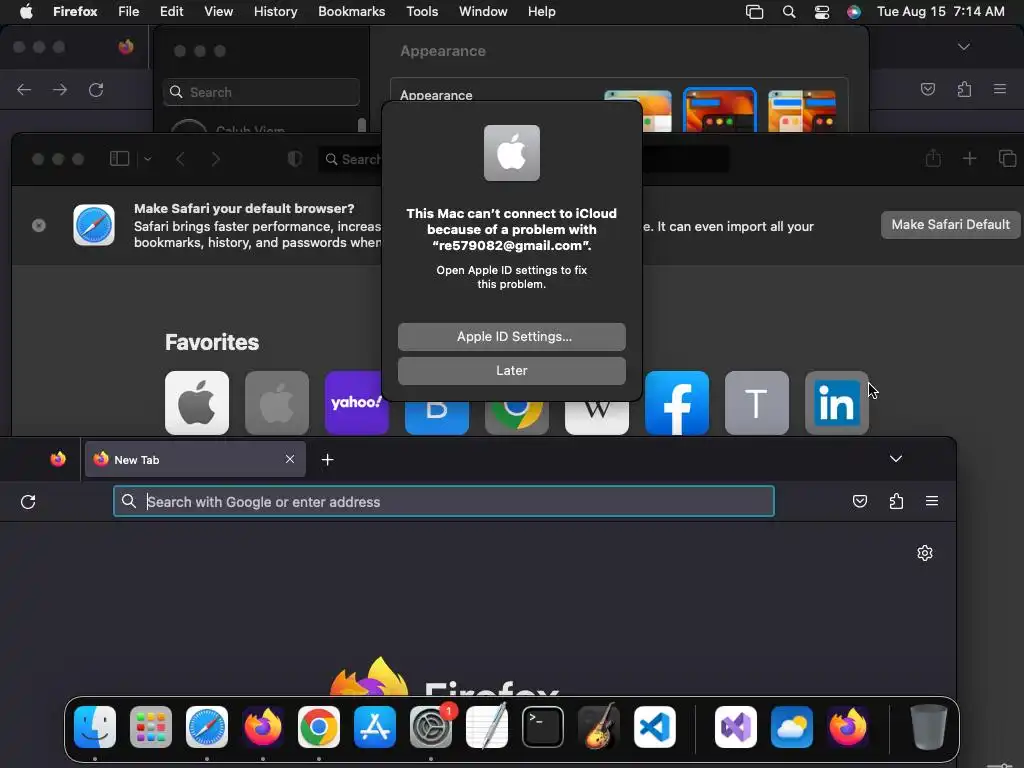Reload in the background Firefox window

(x=96, y=89)
